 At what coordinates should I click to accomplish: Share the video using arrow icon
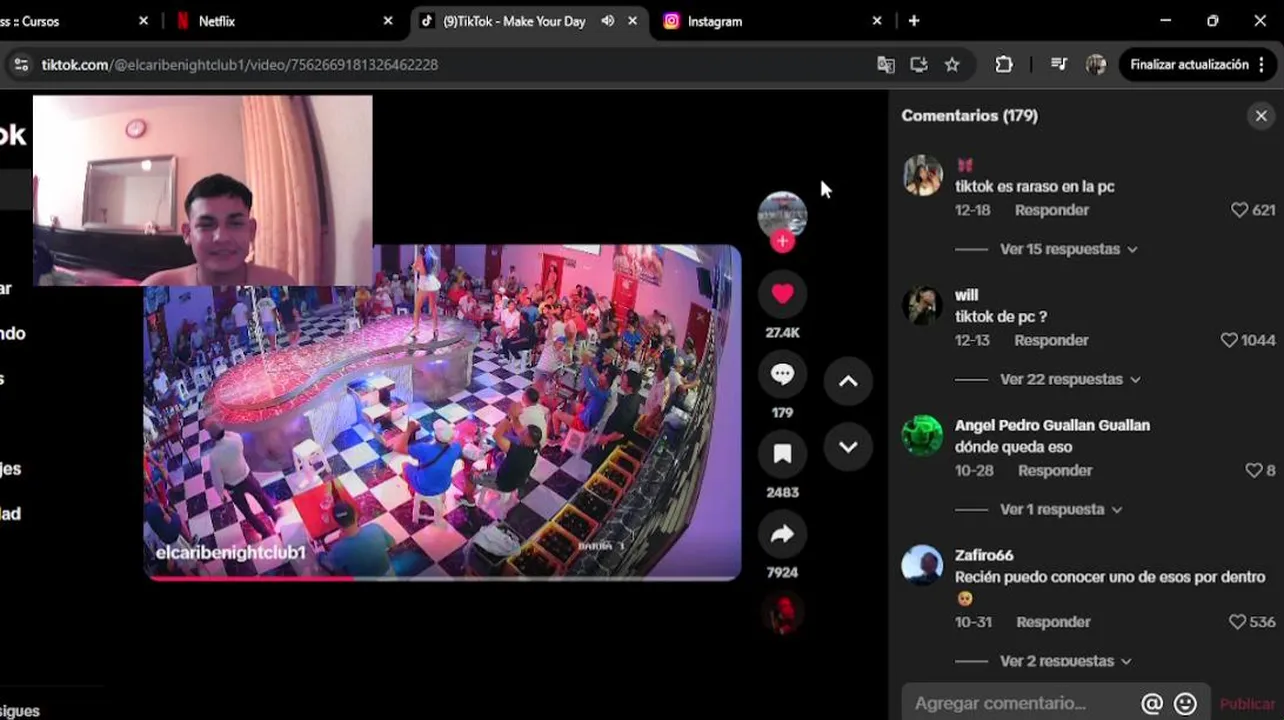click(x=782, y=534)
